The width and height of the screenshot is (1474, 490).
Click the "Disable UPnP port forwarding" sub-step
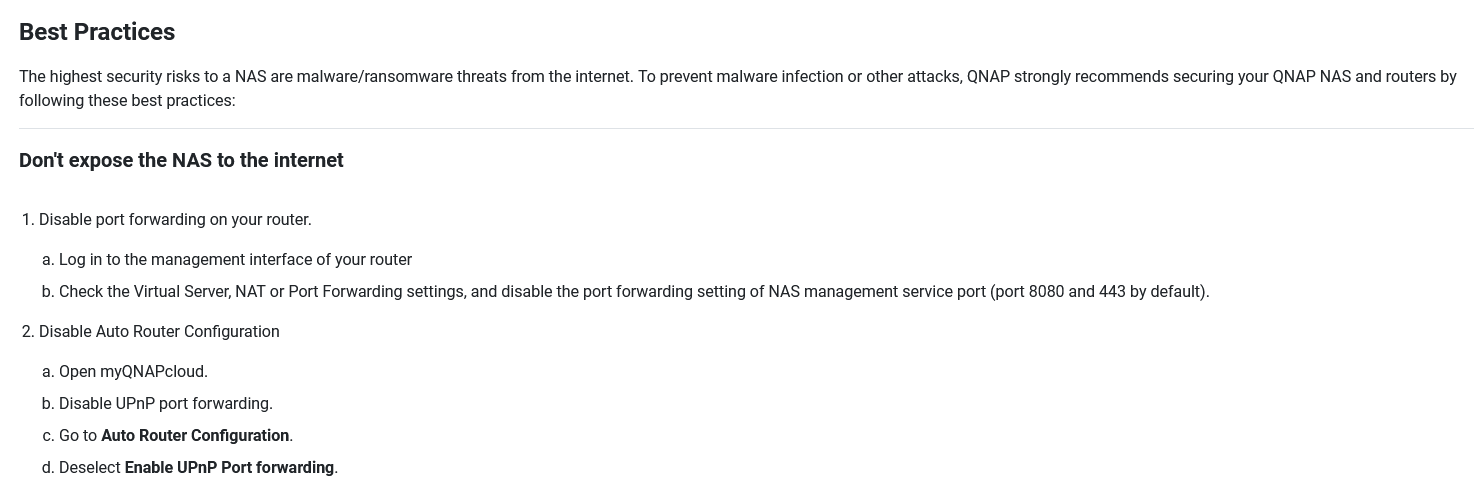point(165,403)
